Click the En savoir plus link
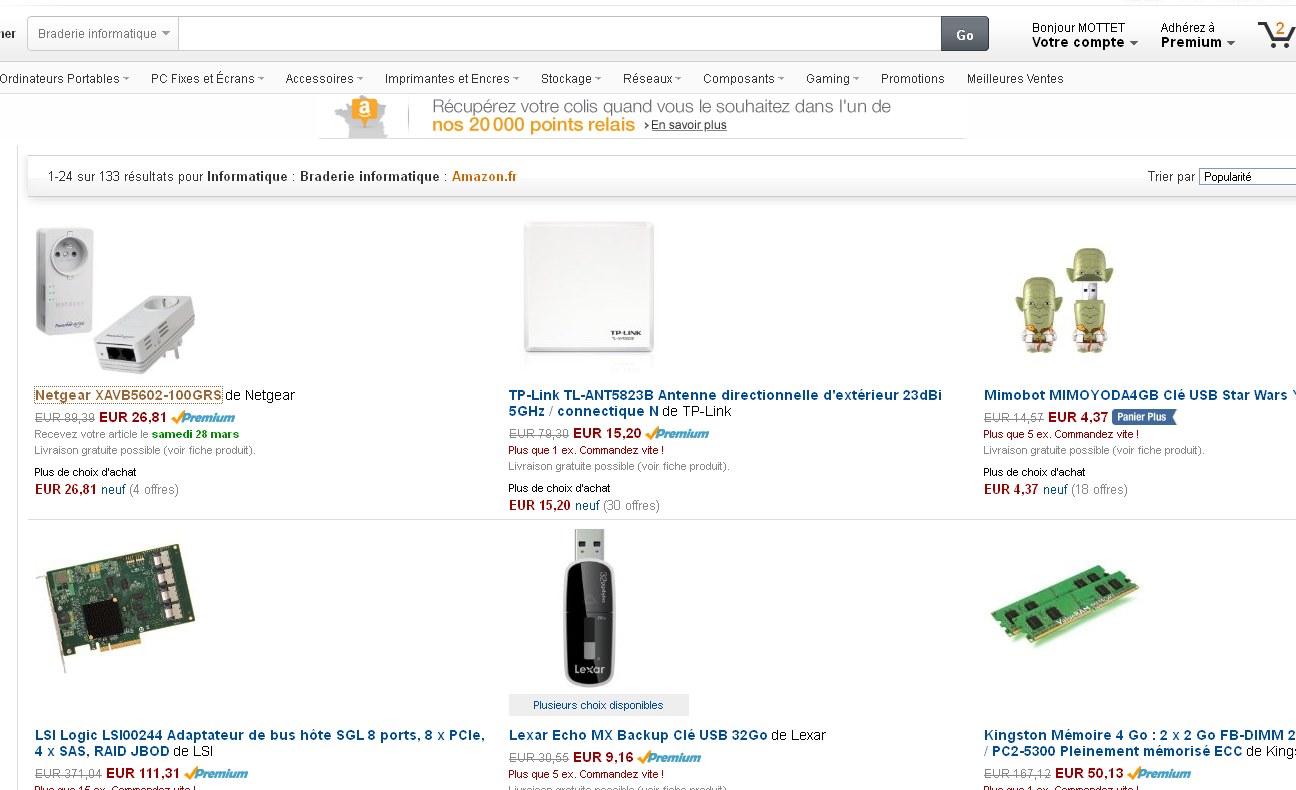The image size is (1296, 790). (688, 126)
